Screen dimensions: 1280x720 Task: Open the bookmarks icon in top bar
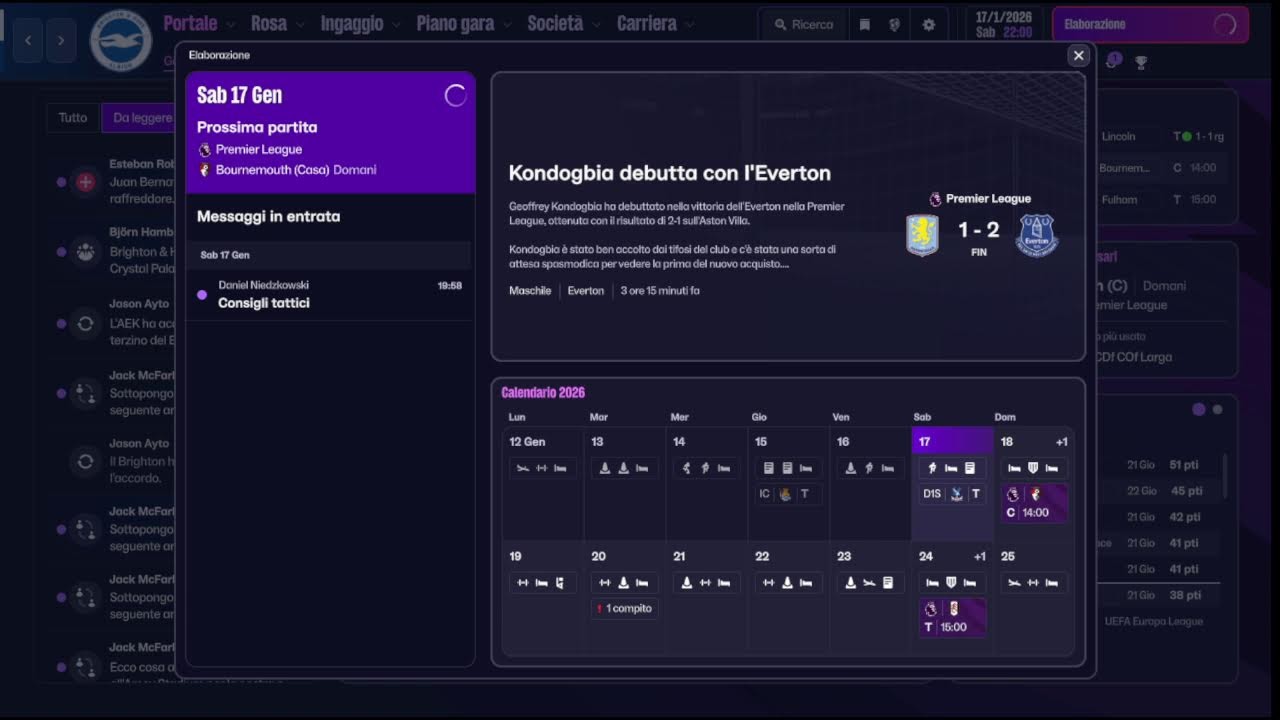tap(865, 25)
